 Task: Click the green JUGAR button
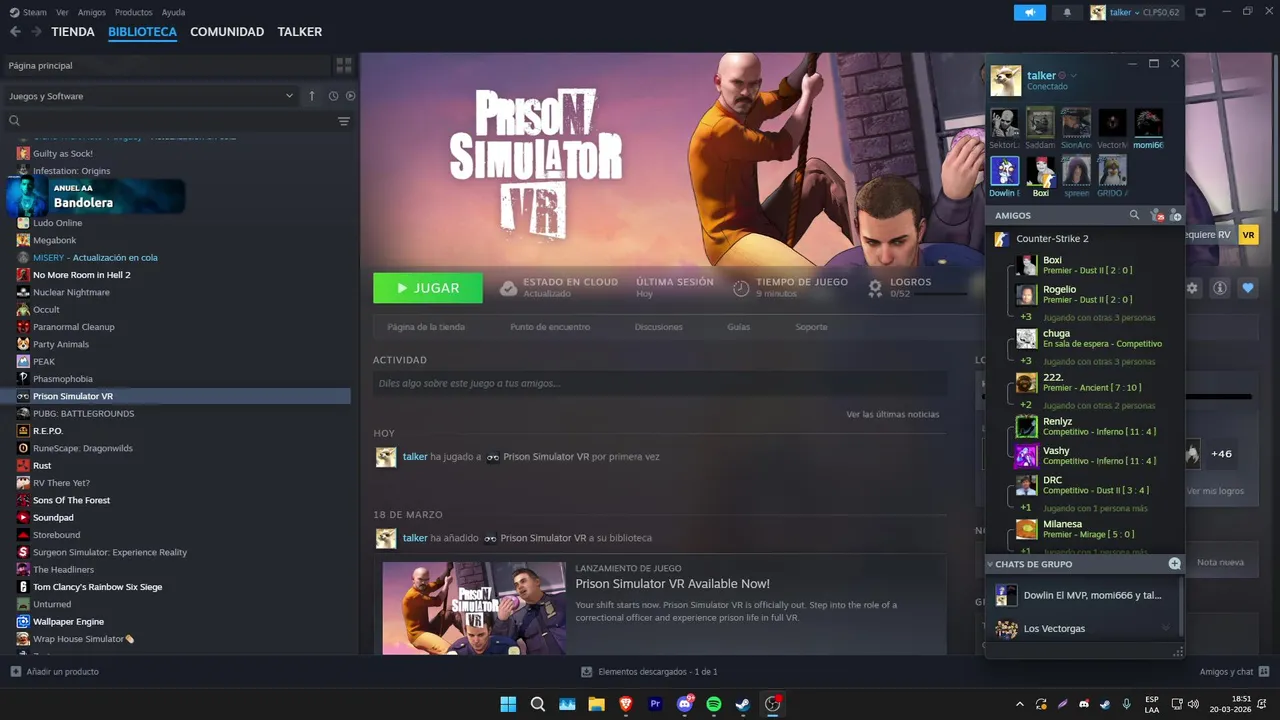tap(428, 288)
